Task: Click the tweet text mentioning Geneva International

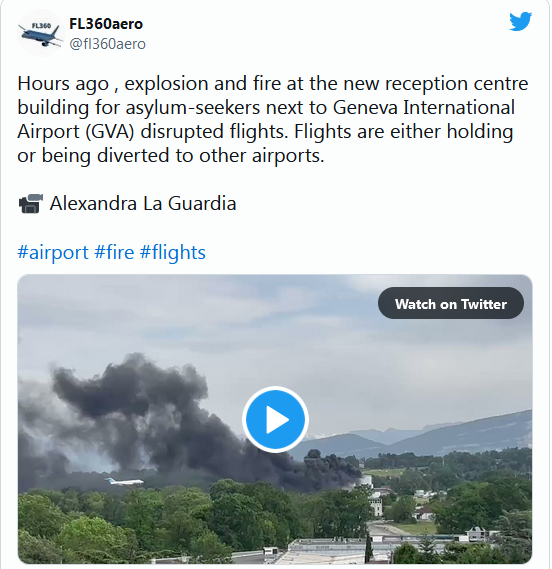Action: (424, 107)
